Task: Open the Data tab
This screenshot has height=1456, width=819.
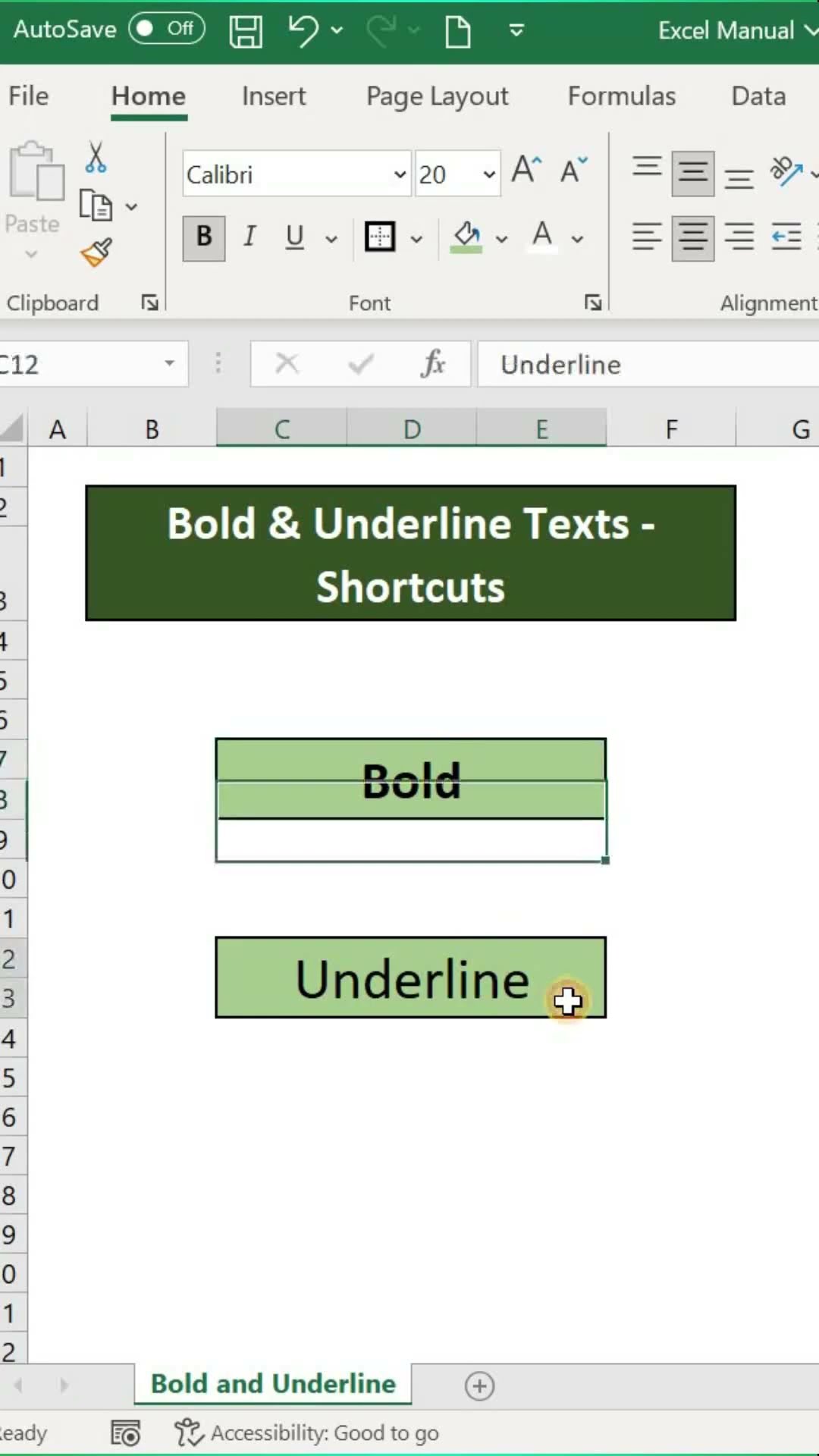Action: click(x=758, y=96)
